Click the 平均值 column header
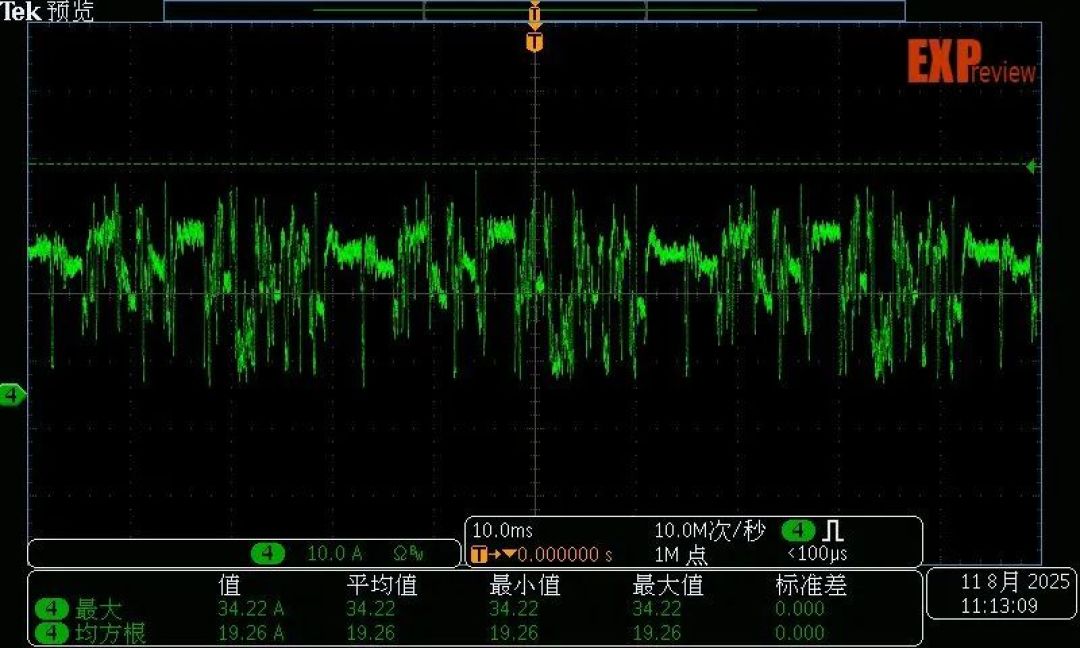Viewport: 1080px width, 648px height. 382,585
